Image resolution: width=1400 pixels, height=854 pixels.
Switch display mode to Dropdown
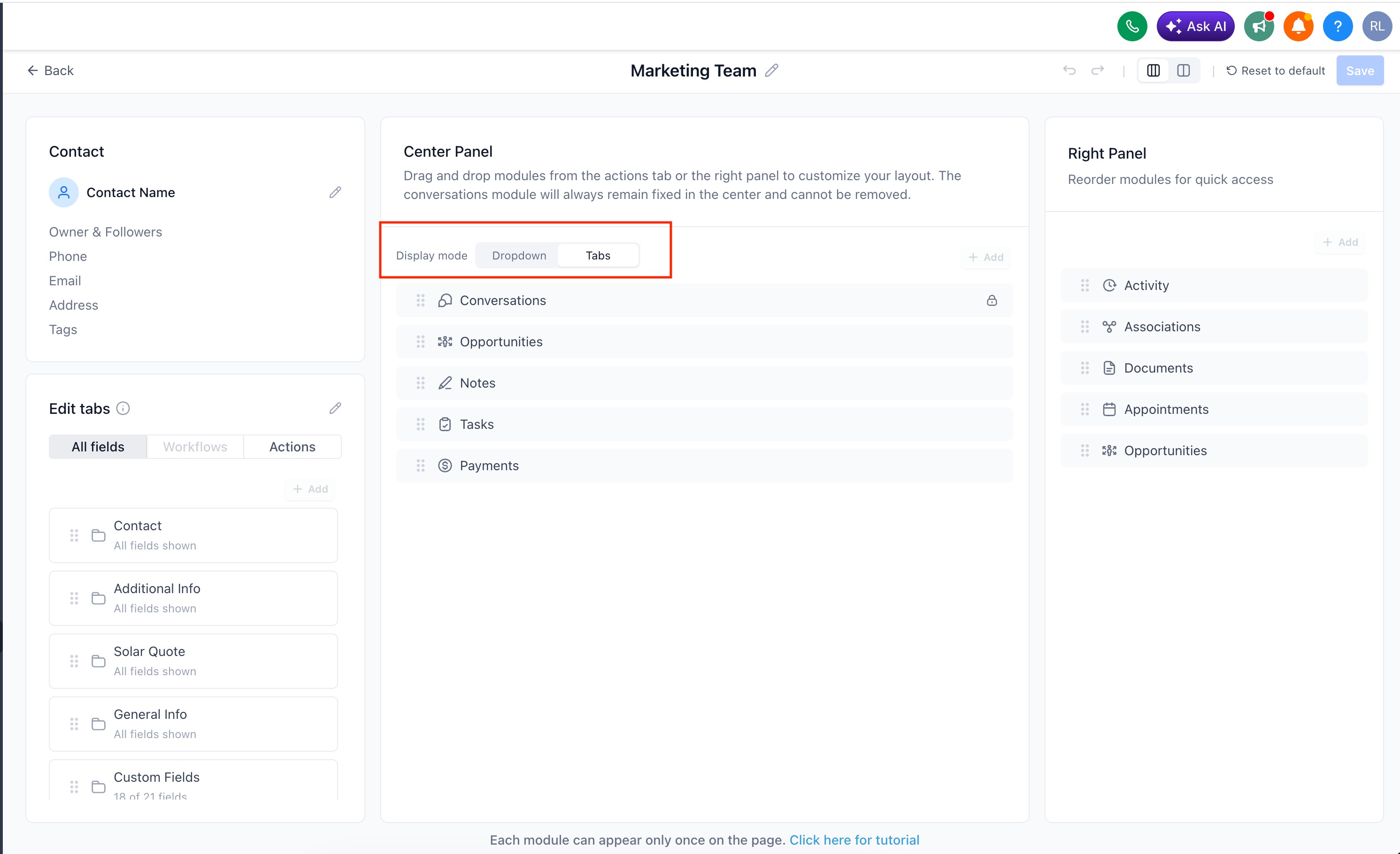[x=519, y=256]
